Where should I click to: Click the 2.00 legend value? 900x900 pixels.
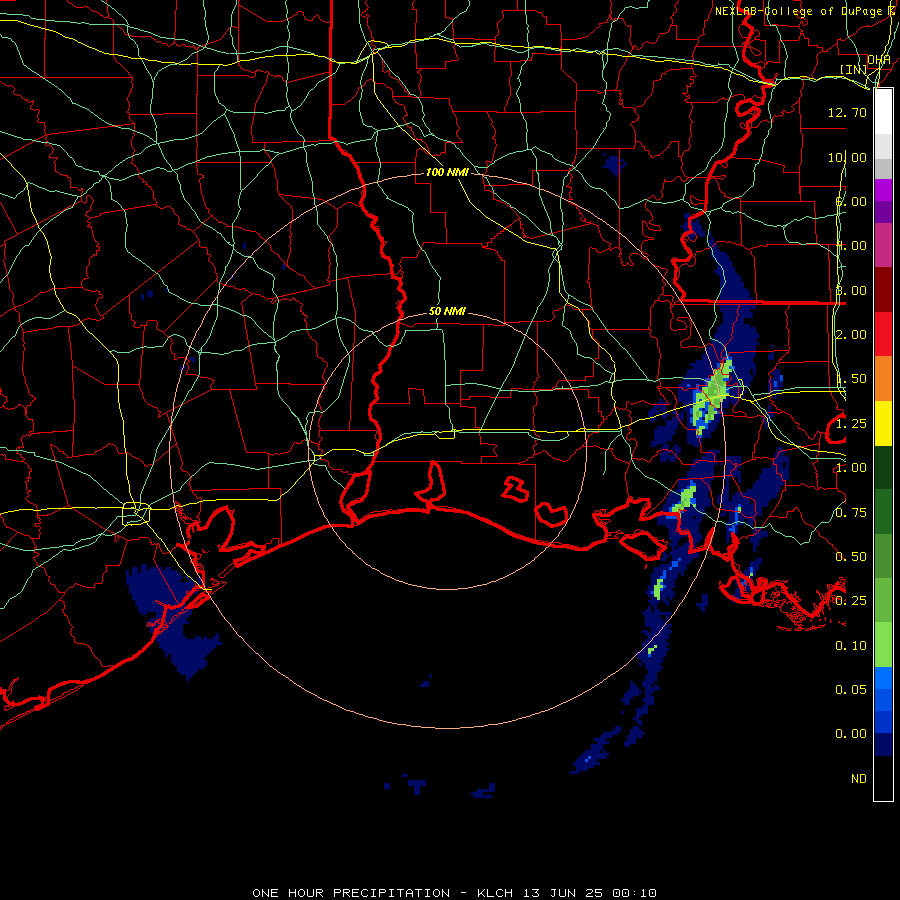[x=851, y=334]
